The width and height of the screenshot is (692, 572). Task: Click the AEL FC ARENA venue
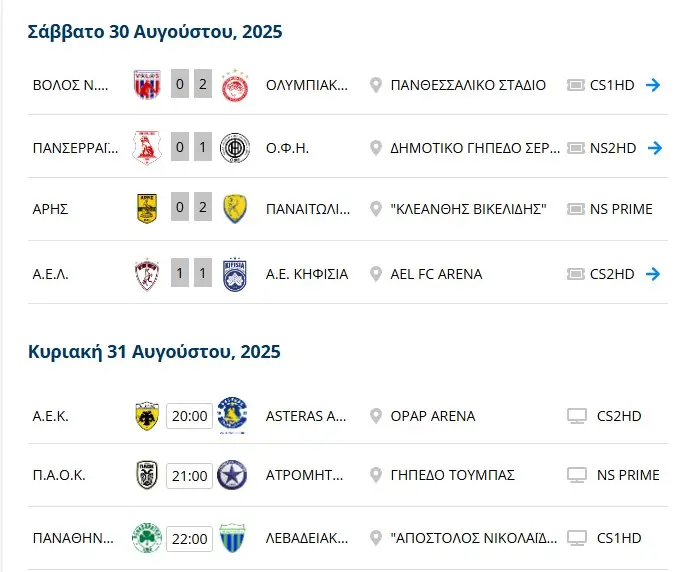436,274
